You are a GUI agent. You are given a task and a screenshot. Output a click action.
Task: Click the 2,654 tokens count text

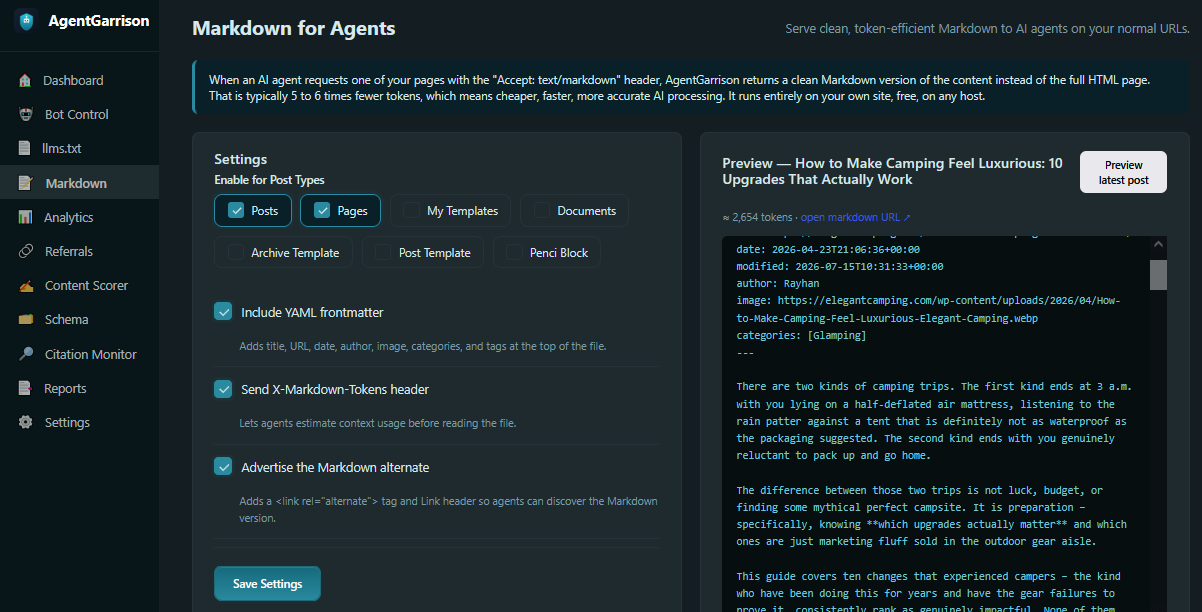coord(757,217)
